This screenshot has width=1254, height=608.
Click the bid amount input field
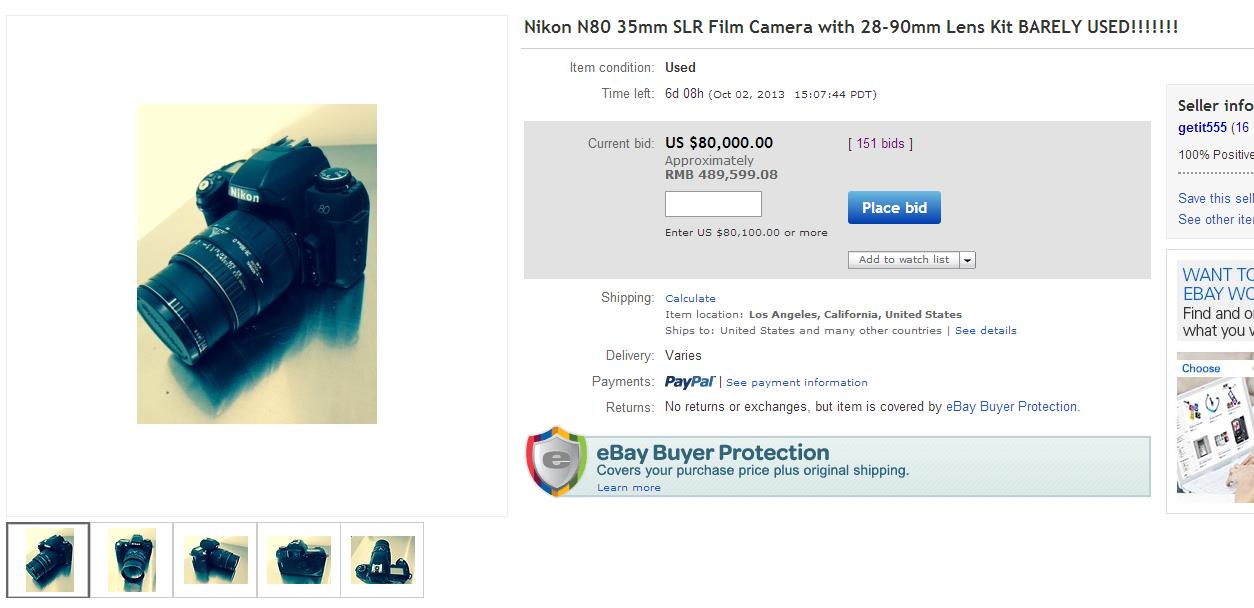pyautogui.click(x=713, y=205)
